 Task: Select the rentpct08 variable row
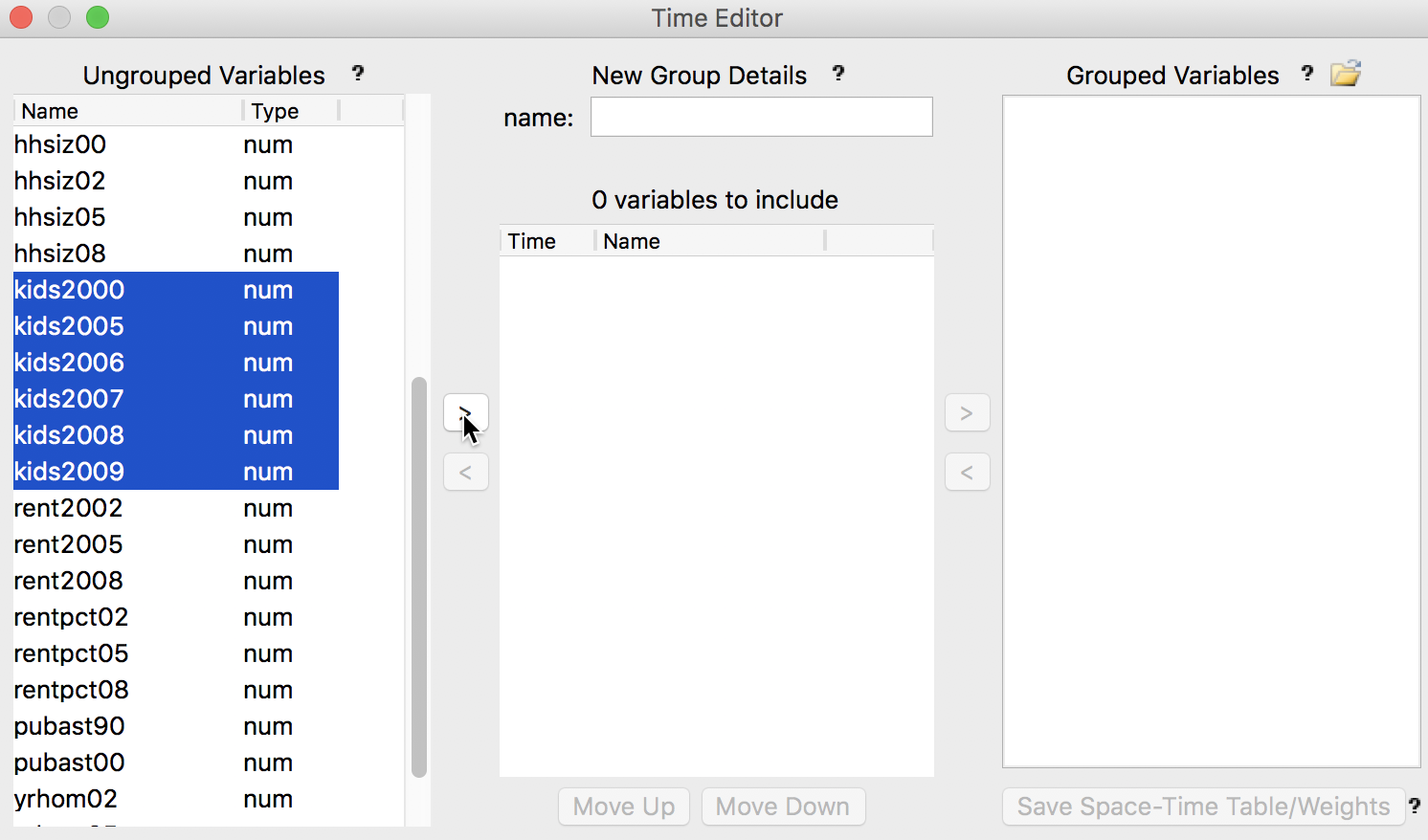click(x=176, y=690)
